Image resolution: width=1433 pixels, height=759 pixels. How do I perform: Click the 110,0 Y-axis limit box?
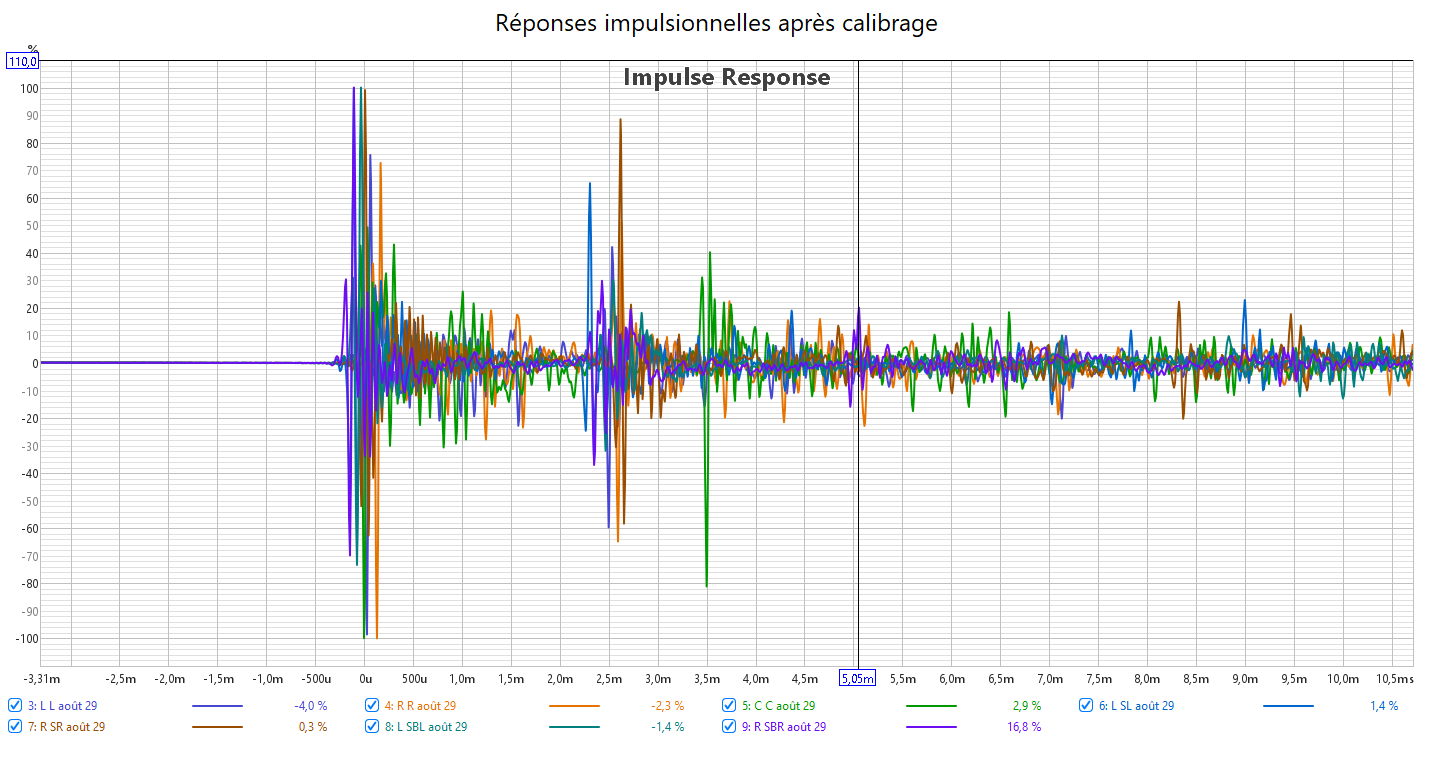[23, 62]
